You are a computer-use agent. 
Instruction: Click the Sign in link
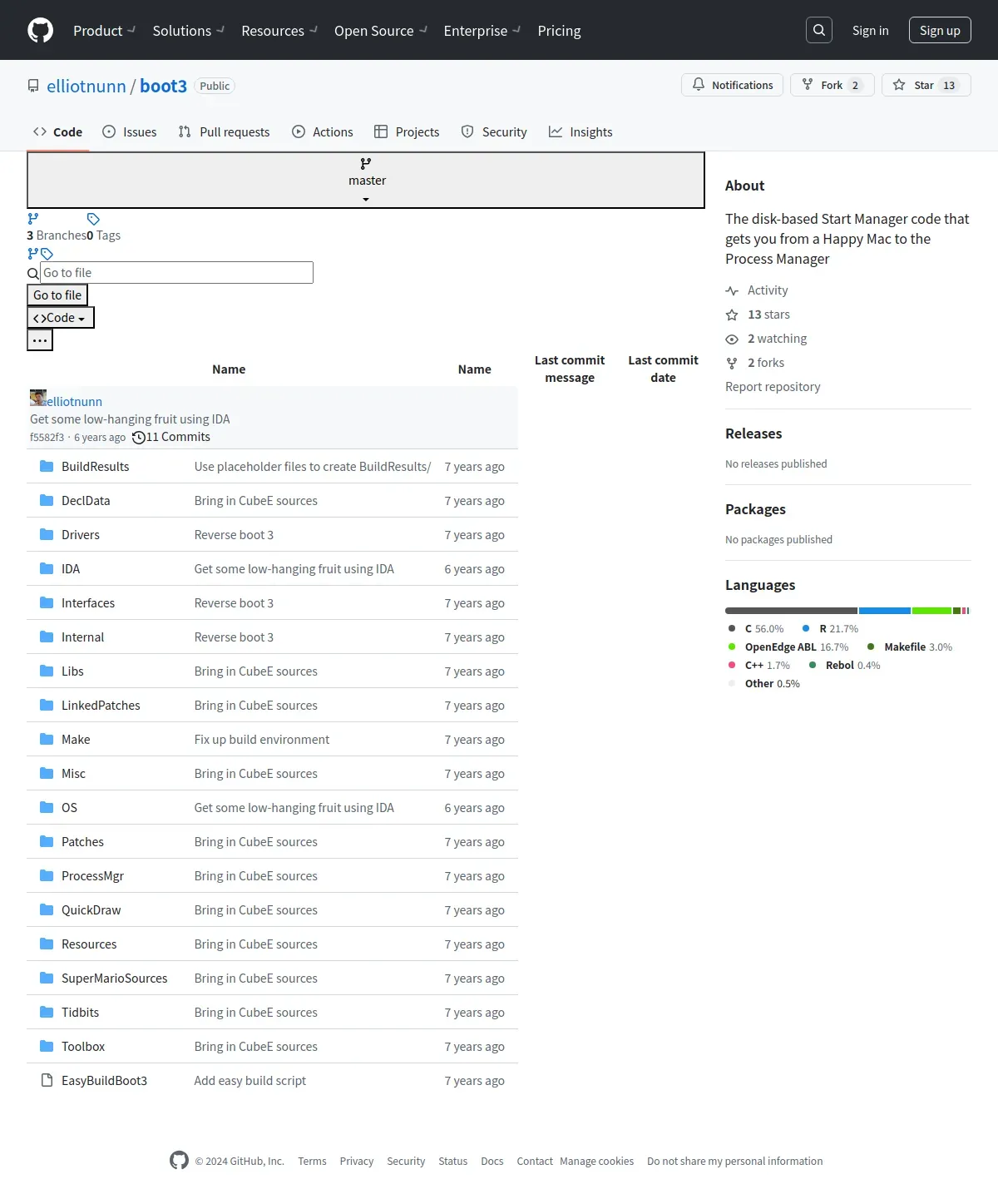(x=870, y=30)
